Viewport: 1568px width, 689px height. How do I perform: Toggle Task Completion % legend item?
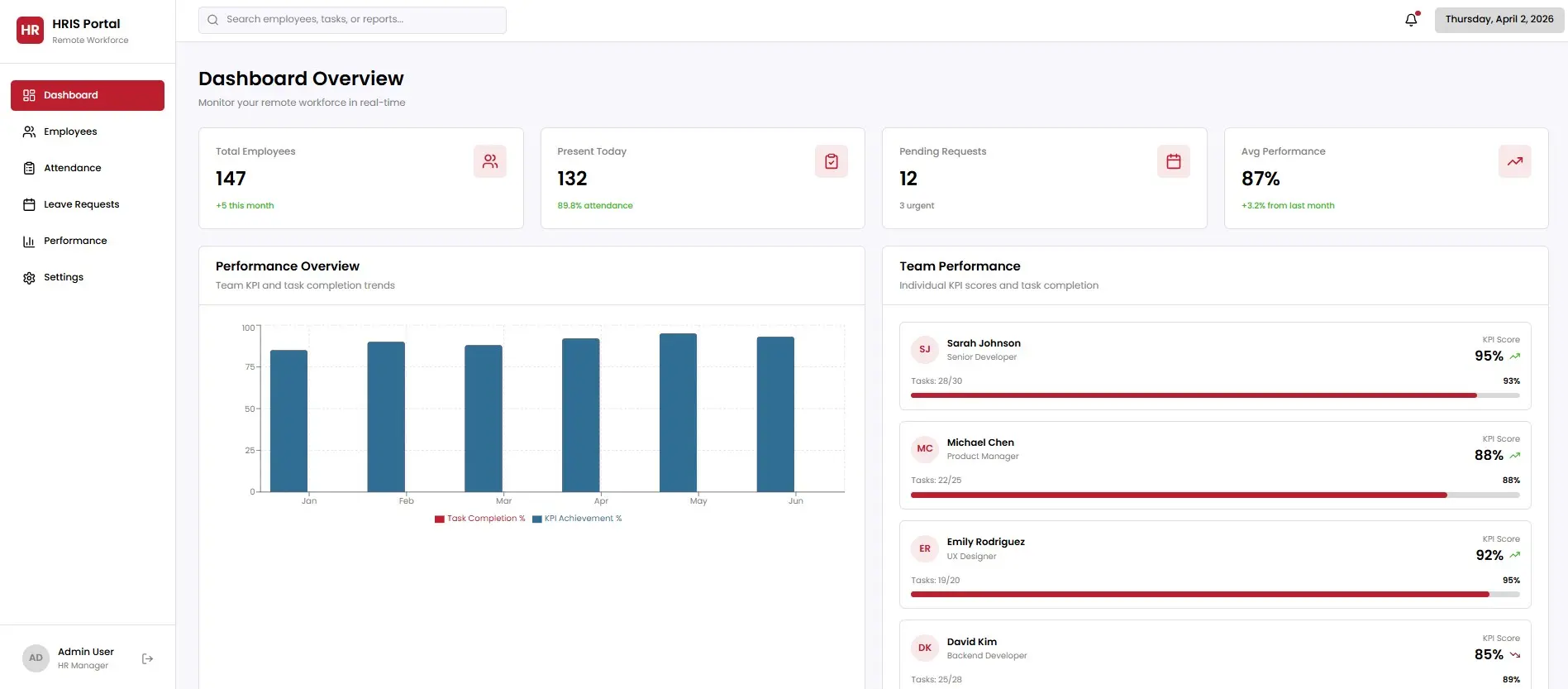click(x=480, y=519)
